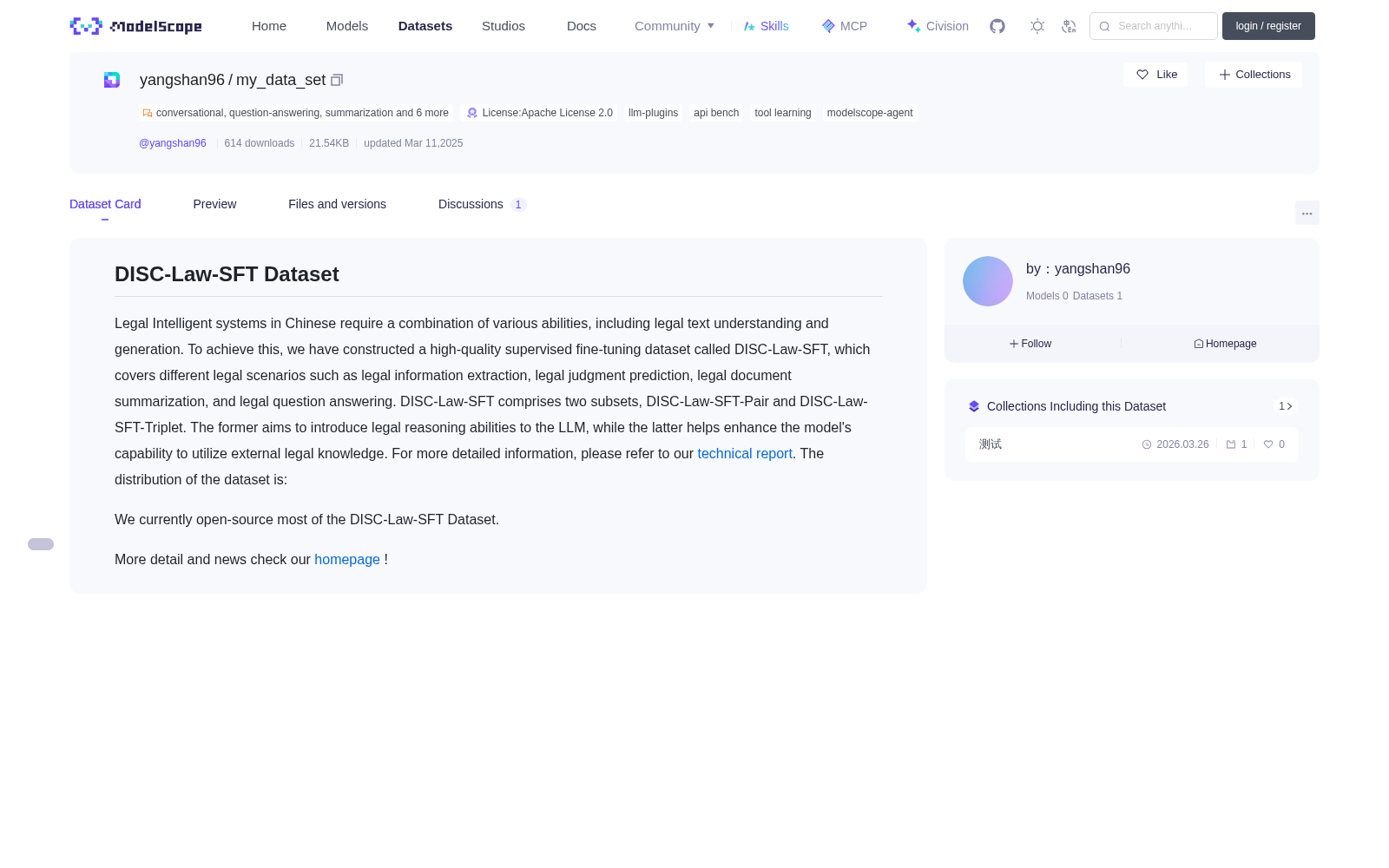Click the MCP diamond icon
The image size is (1389, 868).
point(828,26)
